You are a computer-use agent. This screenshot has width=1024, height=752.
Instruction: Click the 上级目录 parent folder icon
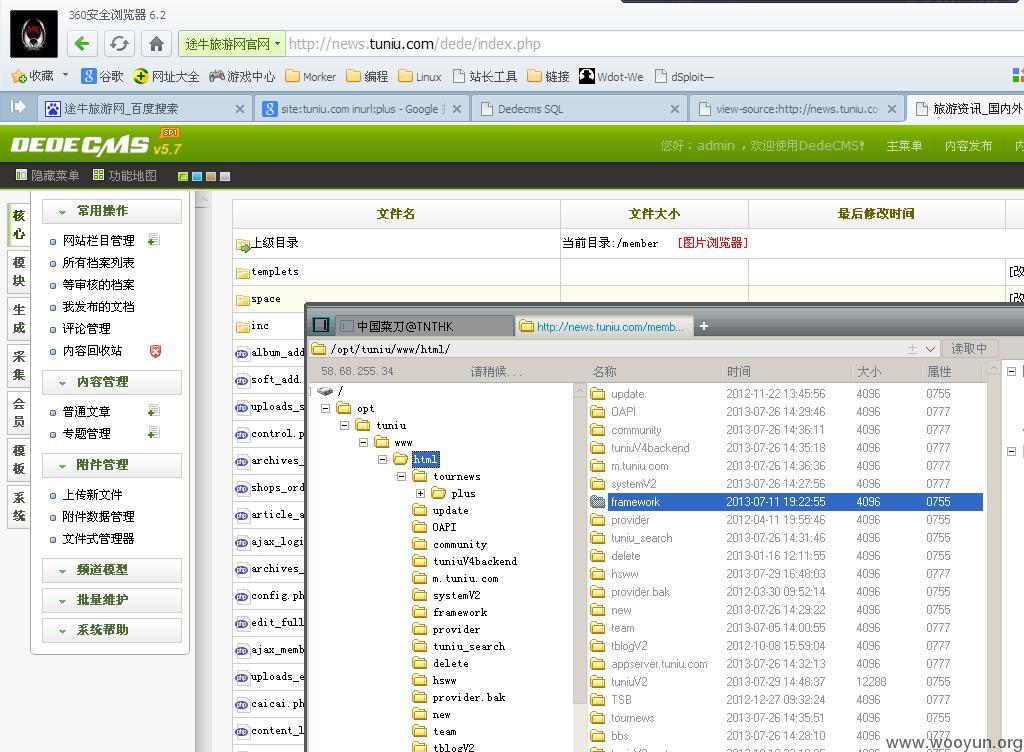(243, 245)
